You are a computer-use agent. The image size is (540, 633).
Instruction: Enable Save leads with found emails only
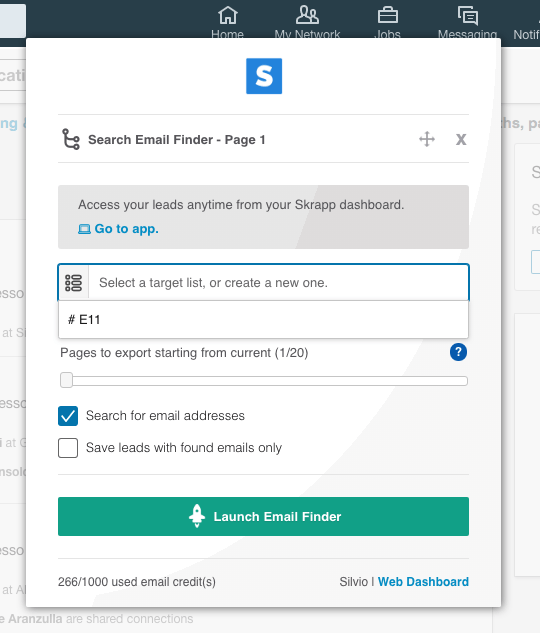pyautogui.click(x=68, y=448)
